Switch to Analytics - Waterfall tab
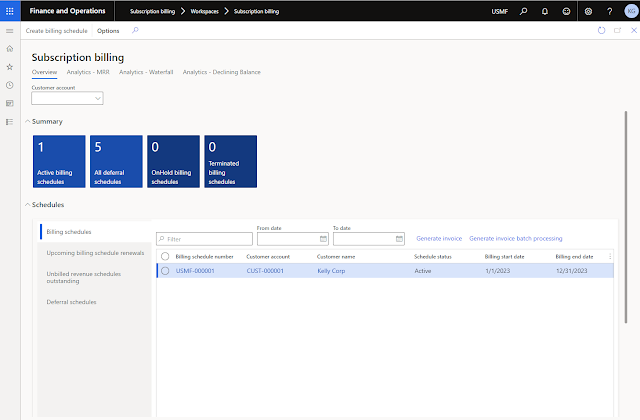The image size is (640, 420). 146,72
